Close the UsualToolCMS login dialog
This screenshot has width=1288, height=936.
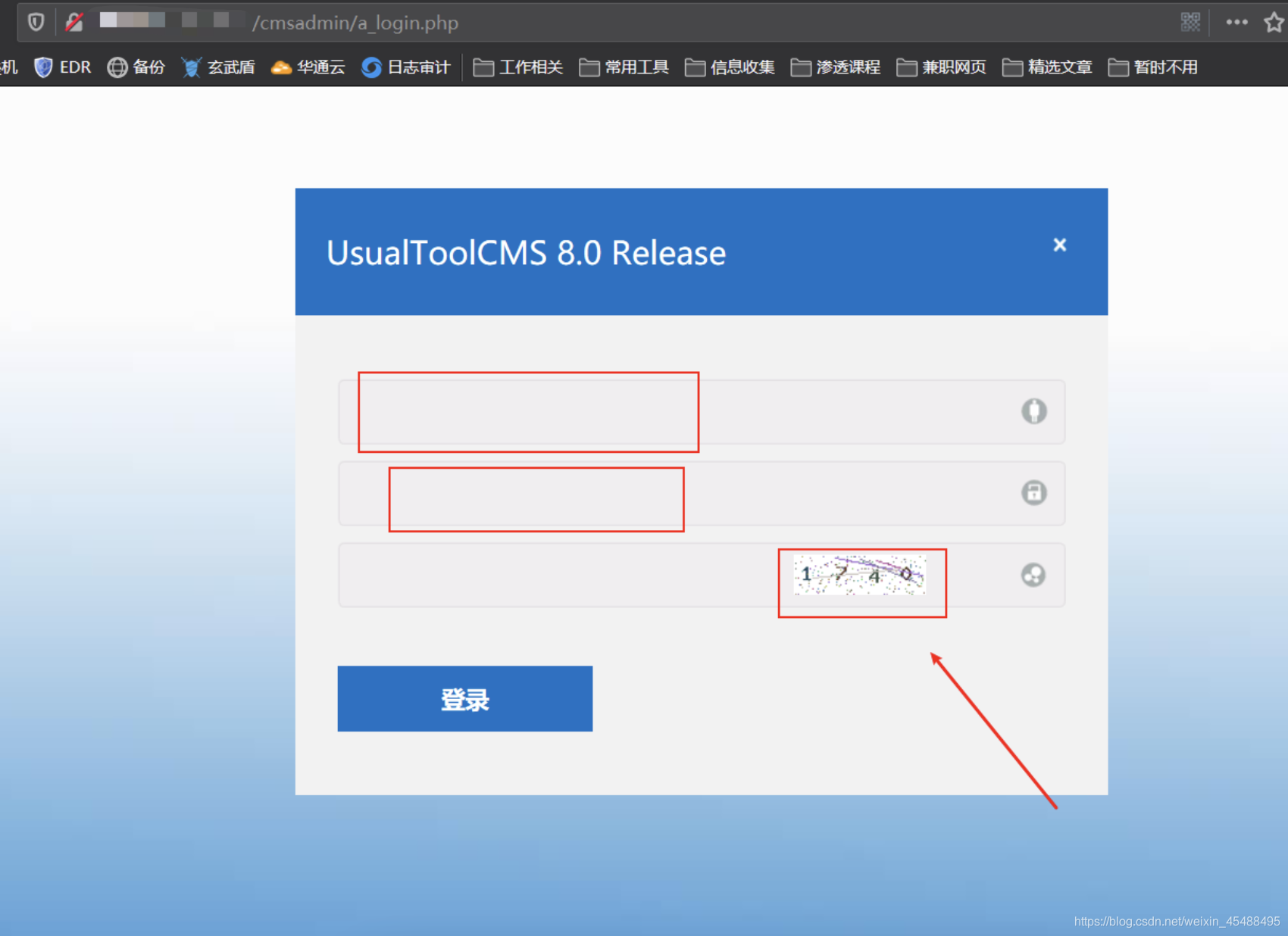pyautogui.click(x=1059, y=245)
